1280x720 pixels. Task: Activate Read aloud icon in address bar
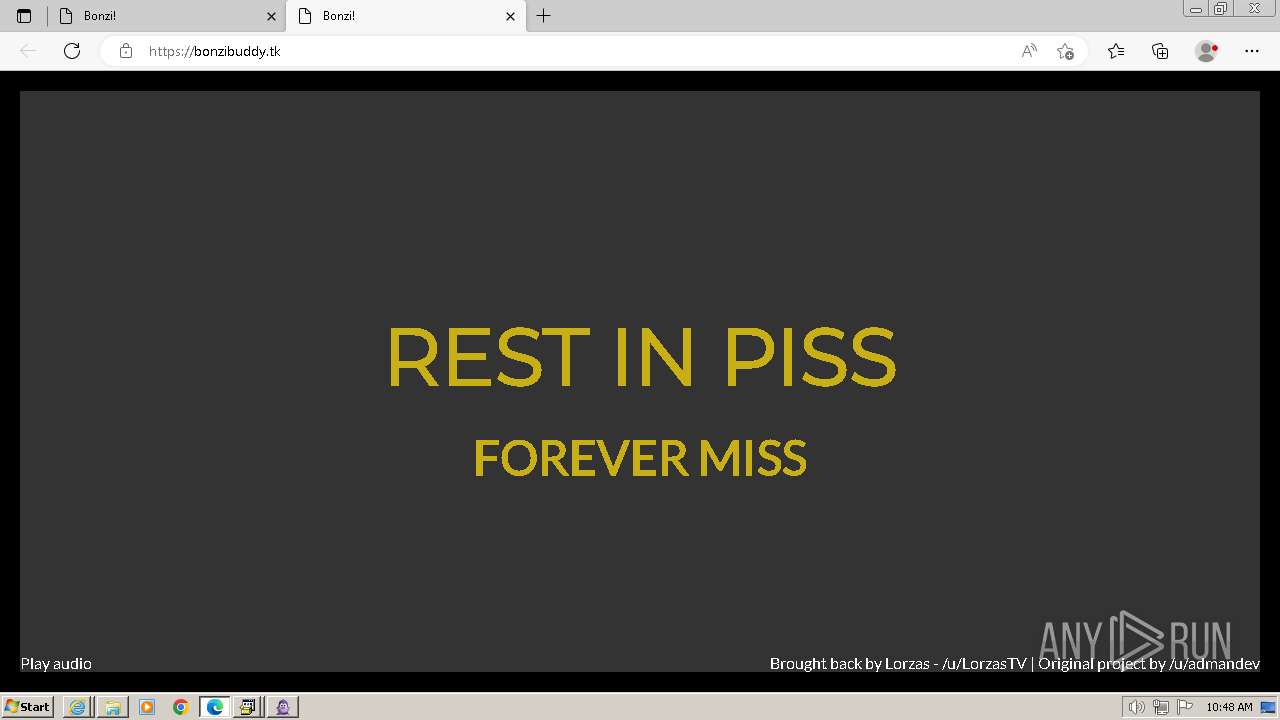tap(1029, 51)
